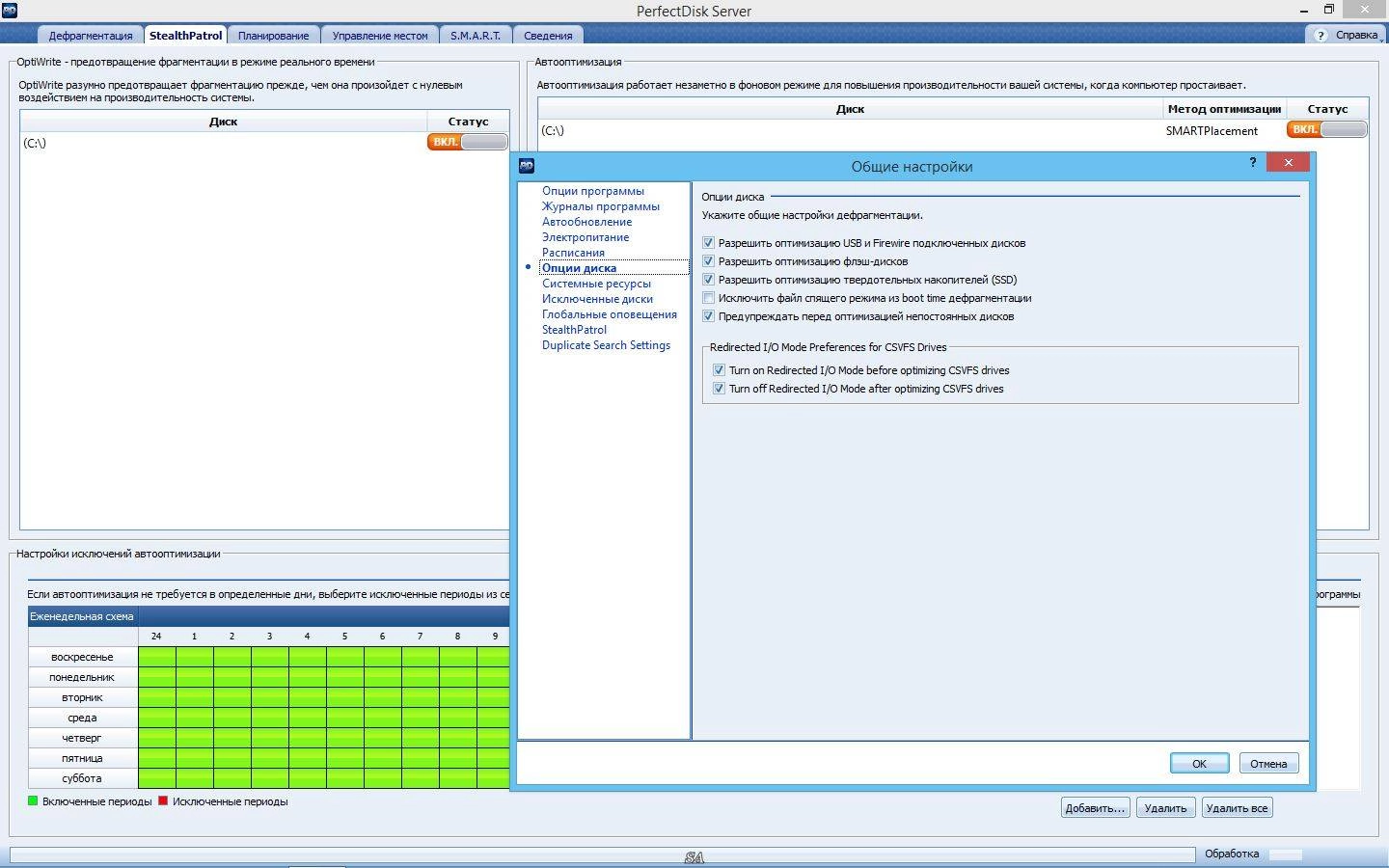Click hour 24 column header in schedule
This screenshot has width=1389, height=868.
(156, 637)
